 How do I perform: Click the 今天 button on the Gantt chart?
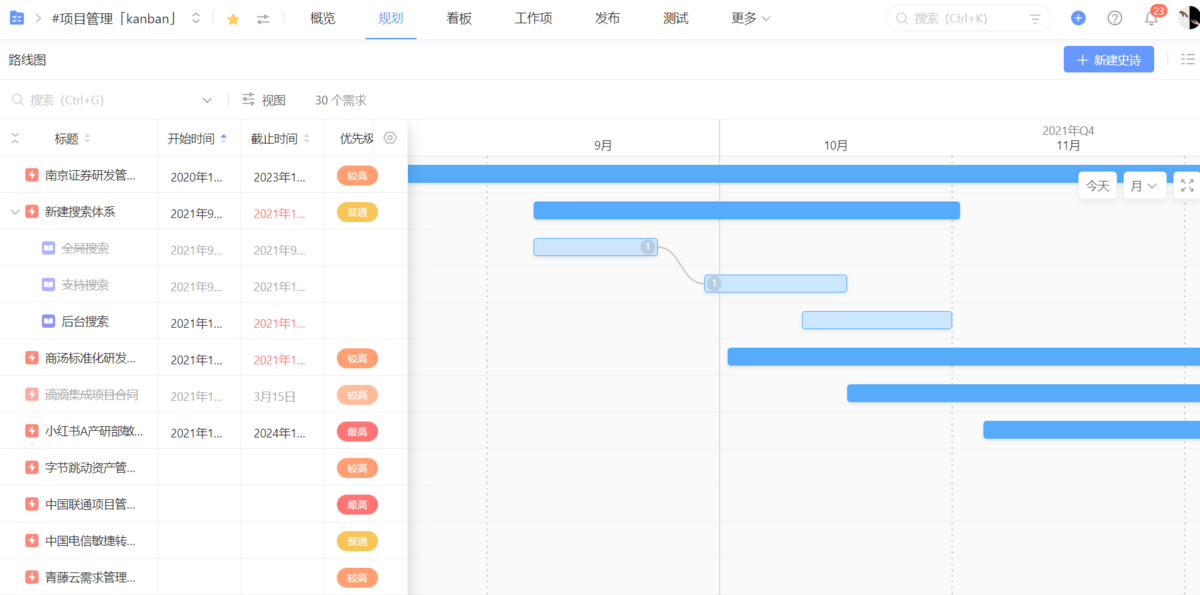[1097, 185]
